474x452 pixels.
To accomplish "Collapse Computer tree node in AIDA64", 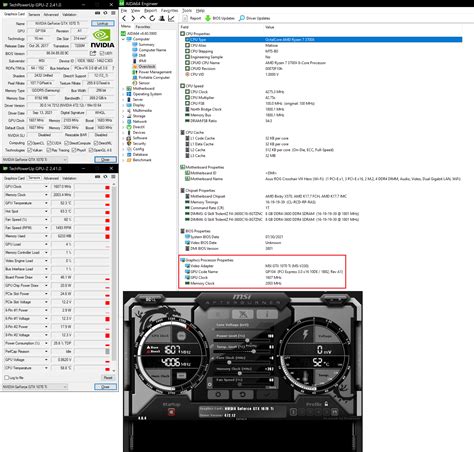I will point(123,39).
